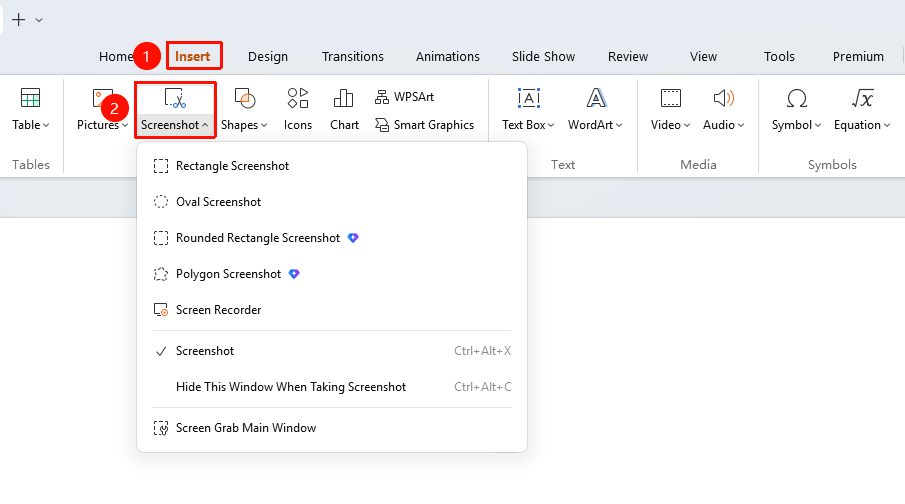Viewport: 905px width, 504px height.
Task: Choose Rectangle Screenshot from menu
Action: (x=332, y=166)
